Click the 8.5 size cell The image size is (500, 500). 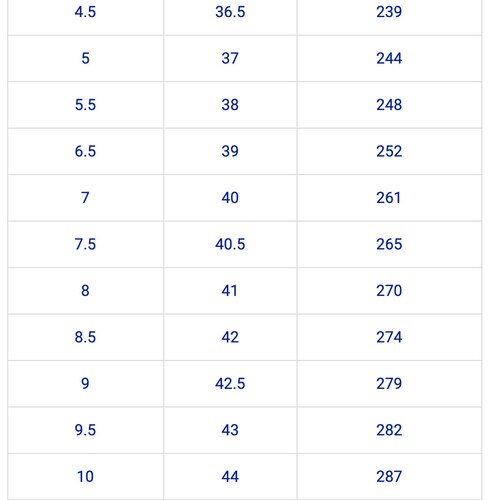(85, 337)
